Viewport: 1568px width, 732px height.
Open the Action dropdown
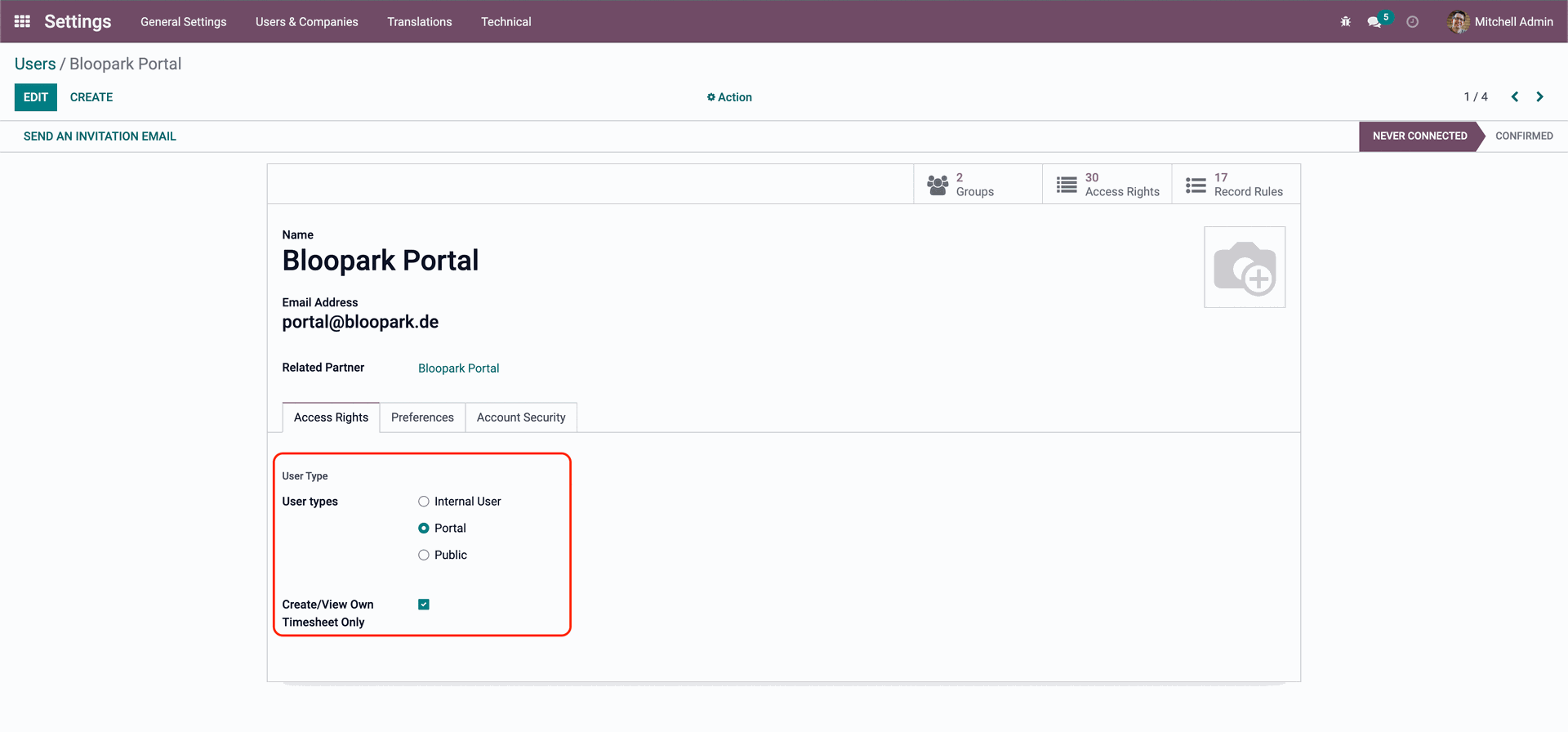729,97
